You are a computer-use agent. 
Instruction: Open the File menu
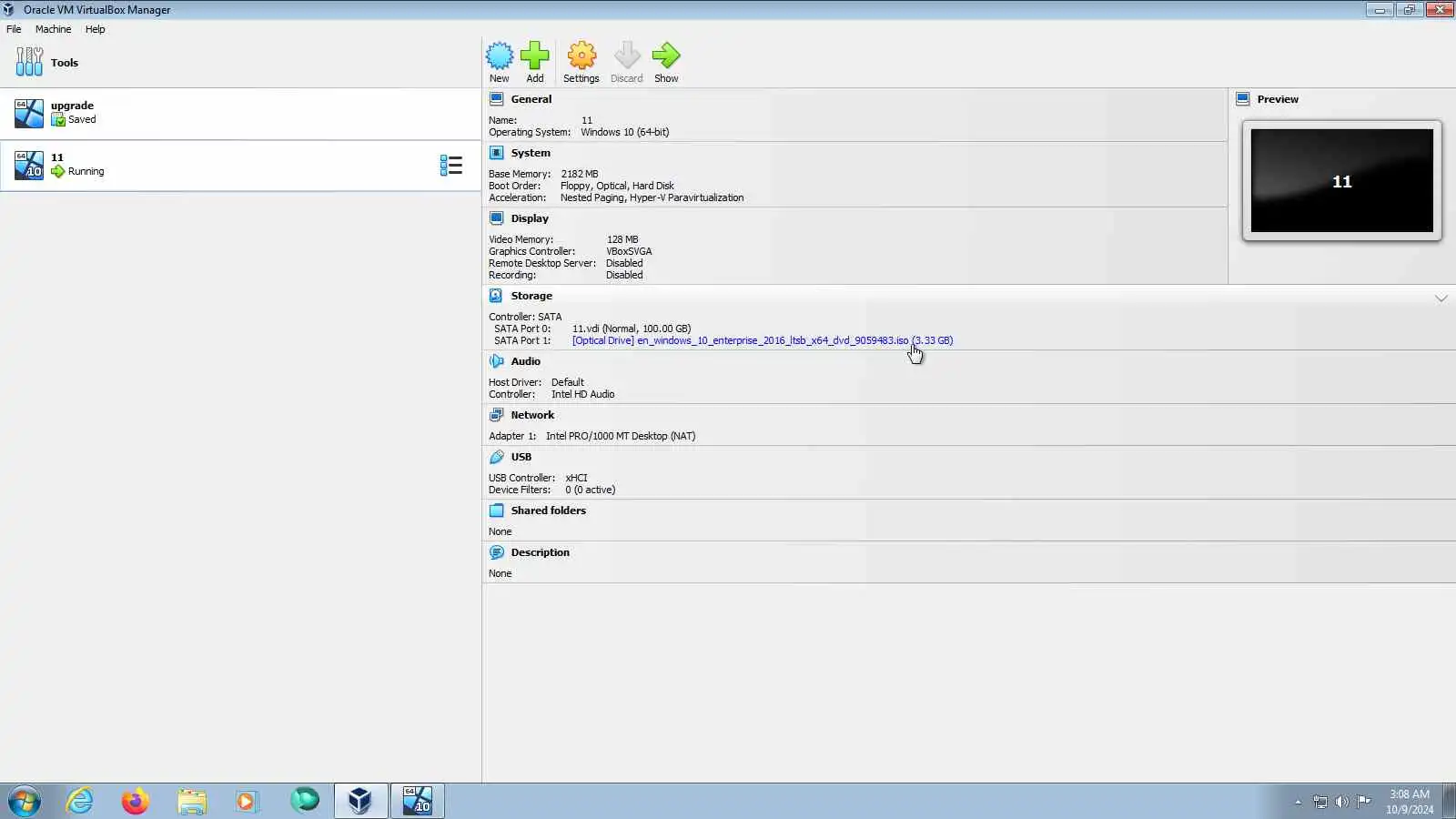pos(14,29)
